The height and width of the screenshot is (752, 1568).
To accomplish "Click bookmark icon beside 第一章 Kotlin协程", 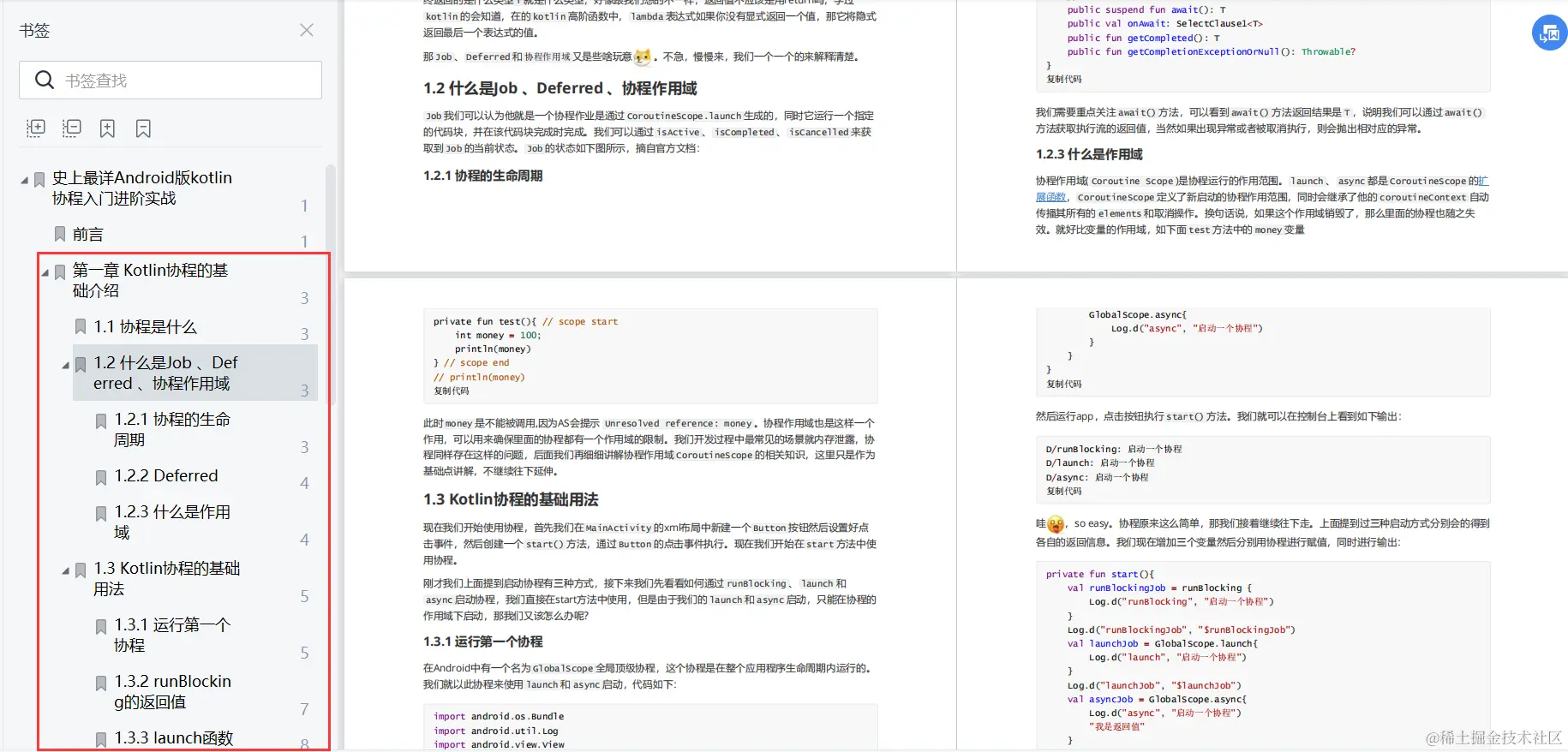I will 60,272.
